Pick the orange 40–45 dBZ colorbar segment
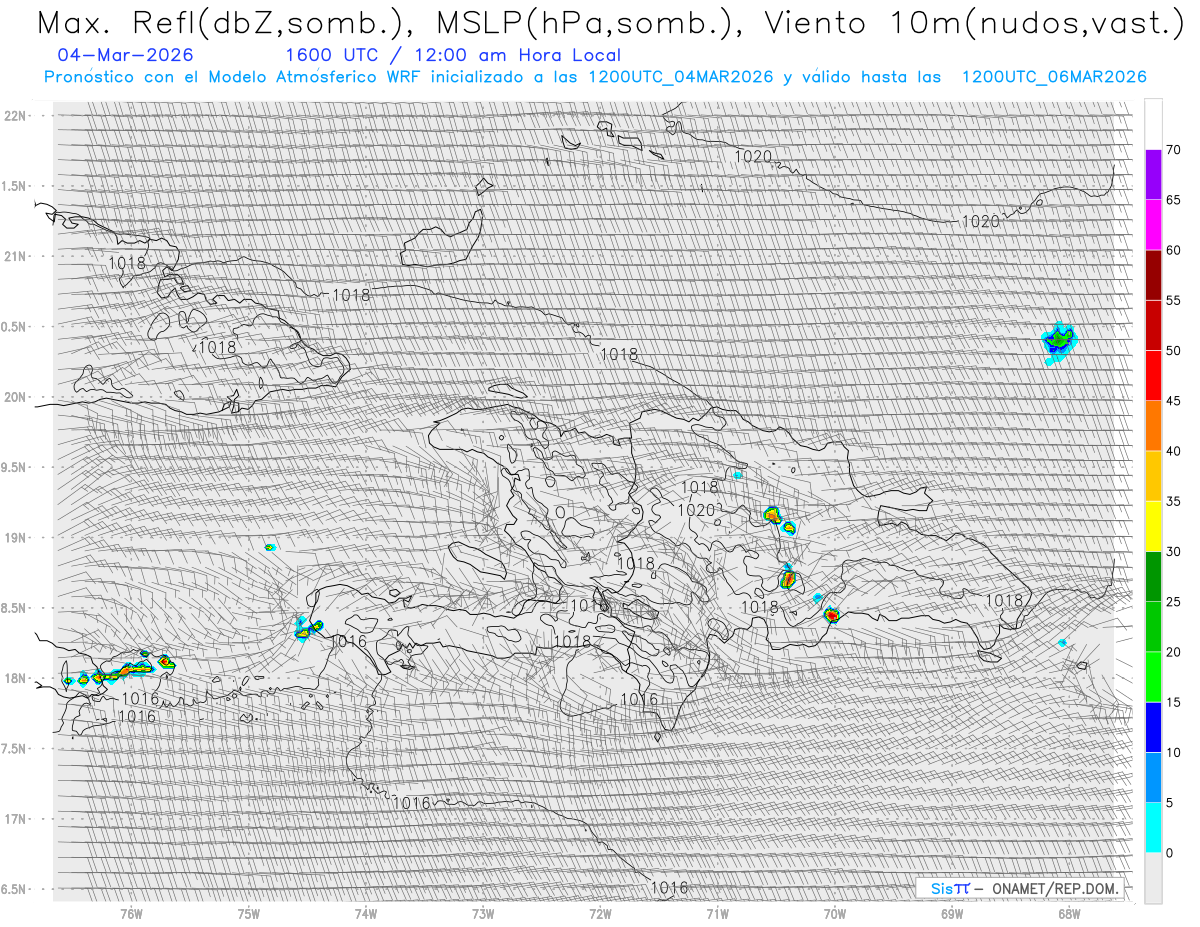Image resolution: width=1200 pixels, height=927 pixels. click(1153, 426)
